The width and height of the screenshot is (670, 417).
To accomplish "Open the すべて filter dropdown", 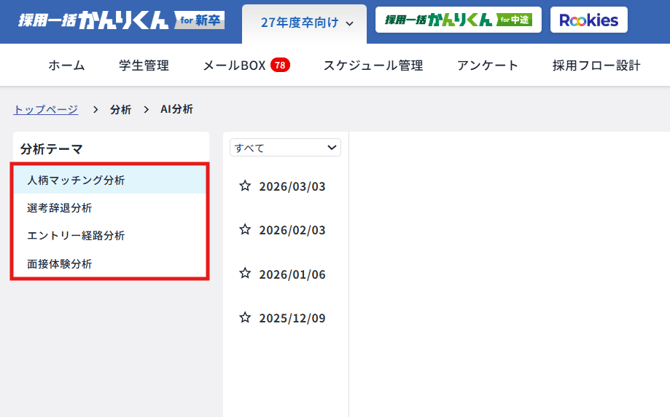I will [x=285, y=148].
